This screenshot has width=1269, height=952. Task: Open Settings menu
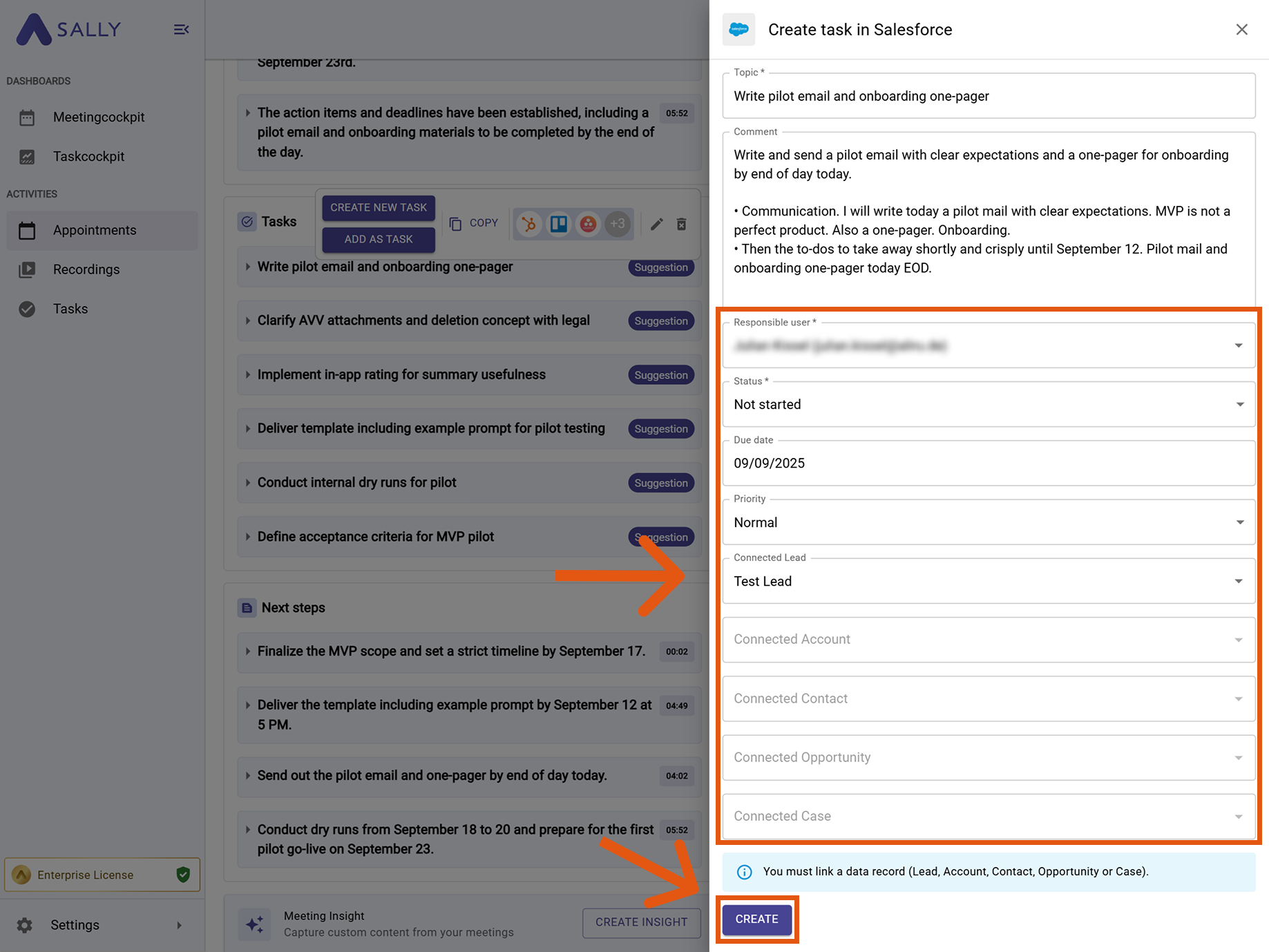102,925
